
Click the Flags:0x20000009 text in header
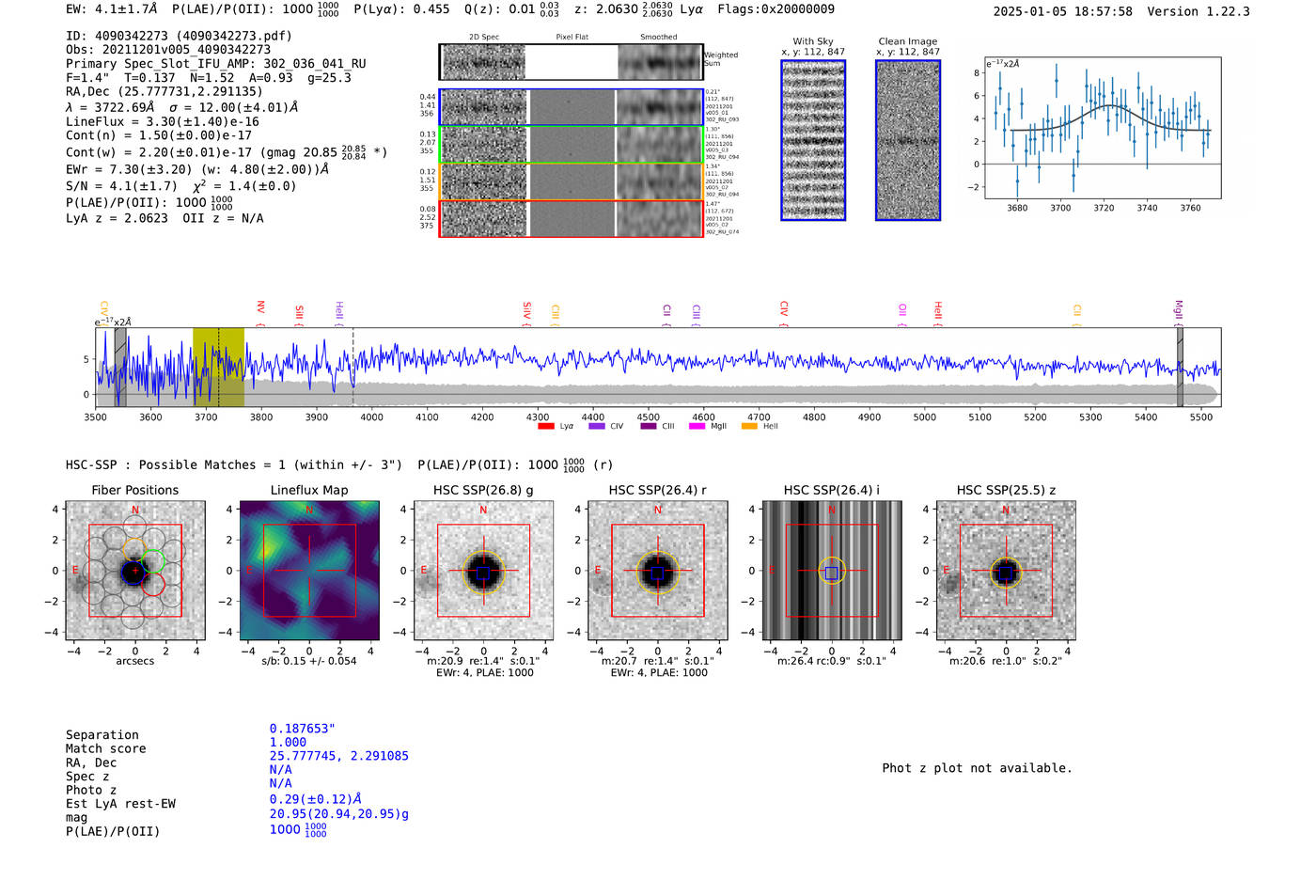tap(775, 8)
